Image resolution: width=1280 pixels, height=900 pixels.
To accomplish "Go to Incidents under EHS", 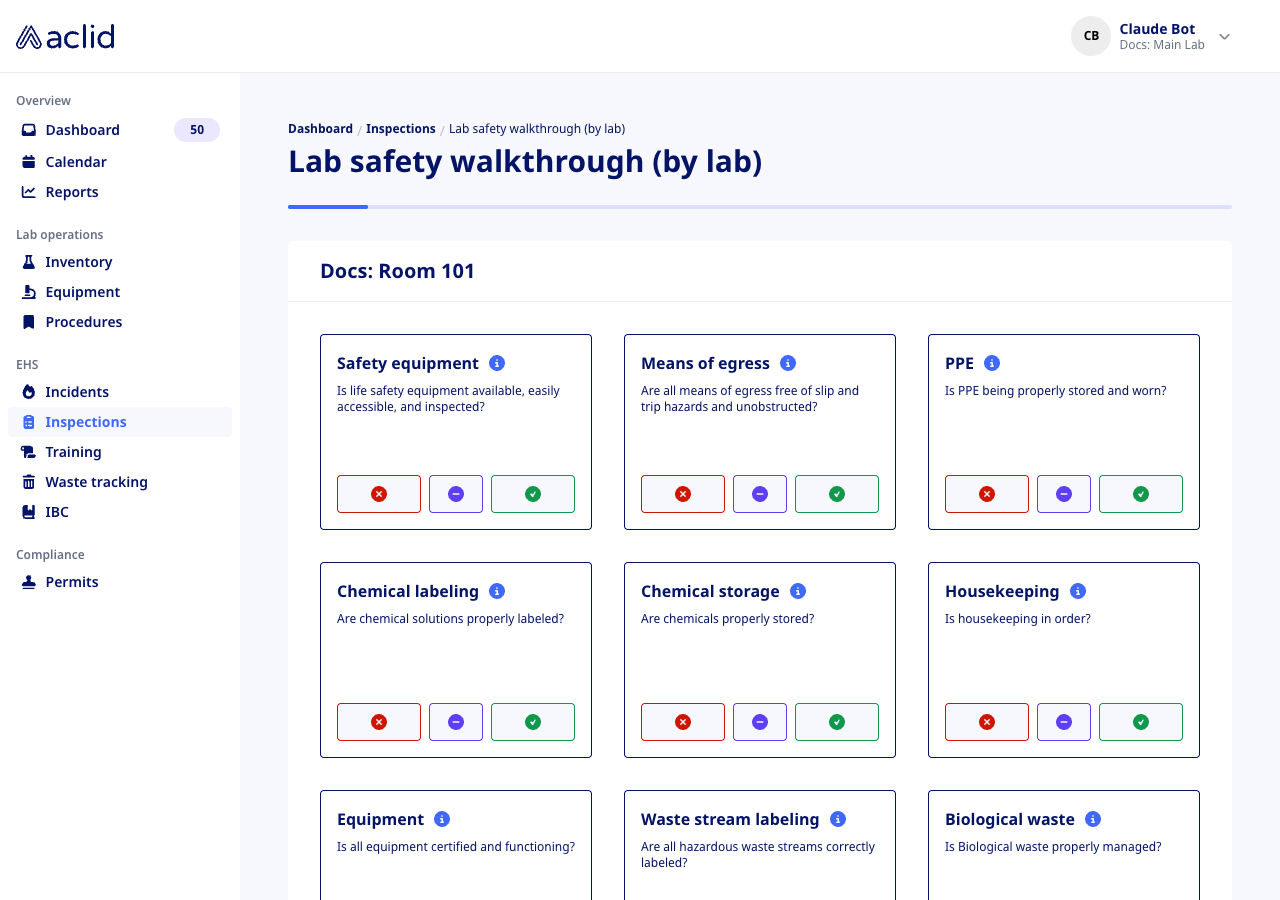I will pos(120,392).
